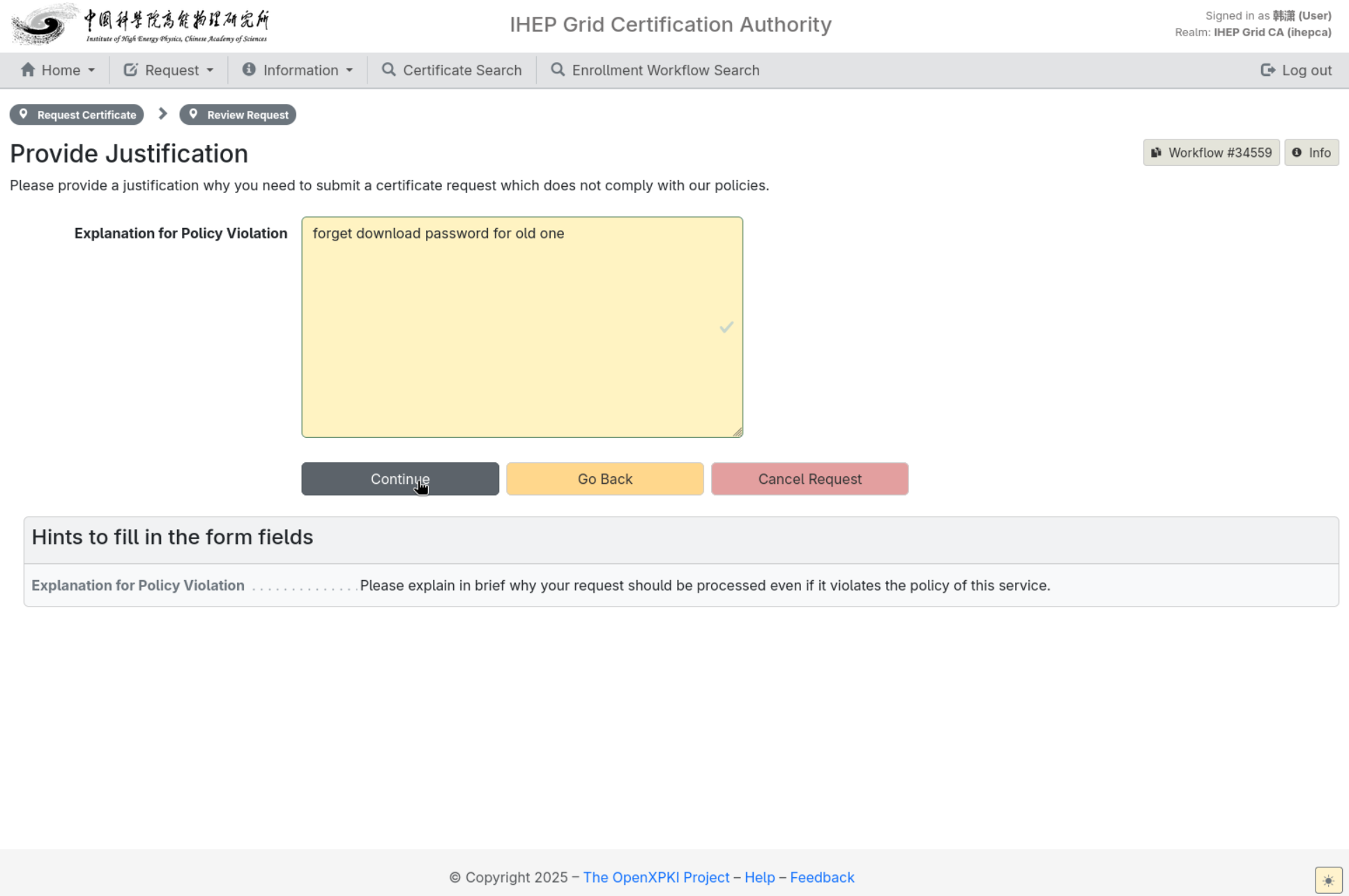This screenshot has width=1349, height=896.
Task: Click inside the Explanation for Policy Violation textarea
Action: 522,327
